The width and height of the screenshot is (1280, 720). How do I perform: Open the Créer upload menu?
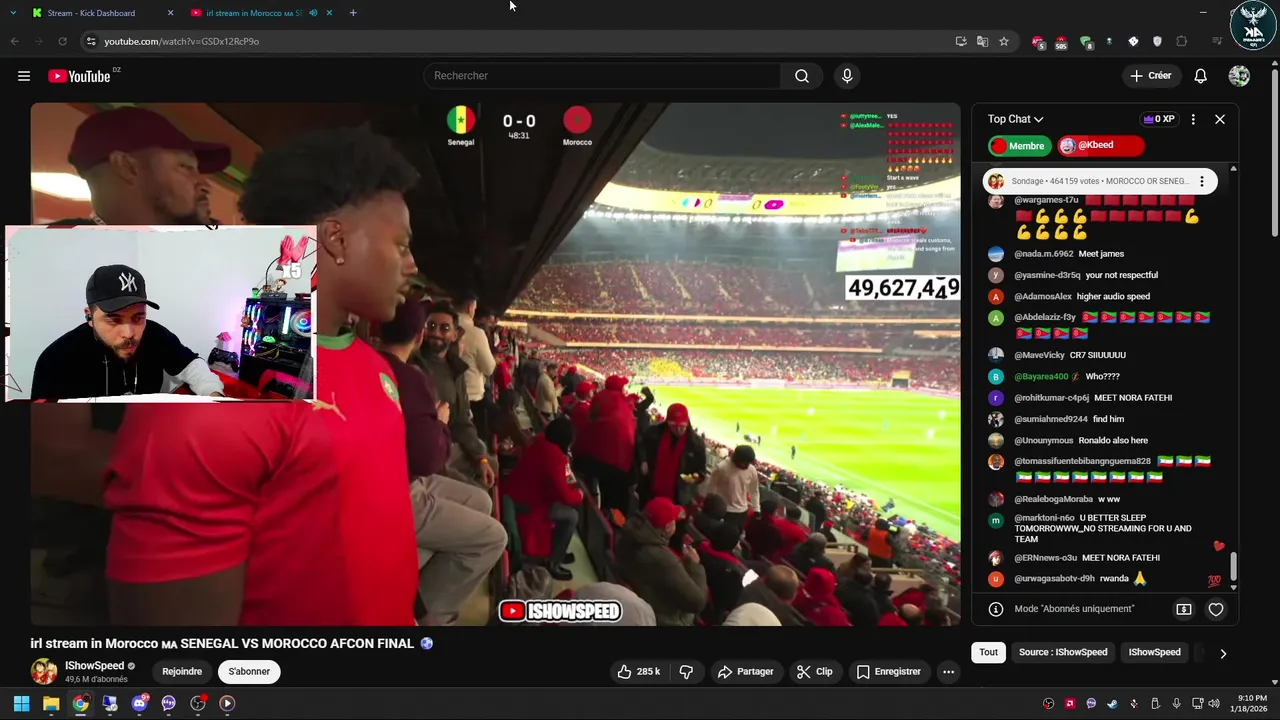click(x=1150, y=76)
